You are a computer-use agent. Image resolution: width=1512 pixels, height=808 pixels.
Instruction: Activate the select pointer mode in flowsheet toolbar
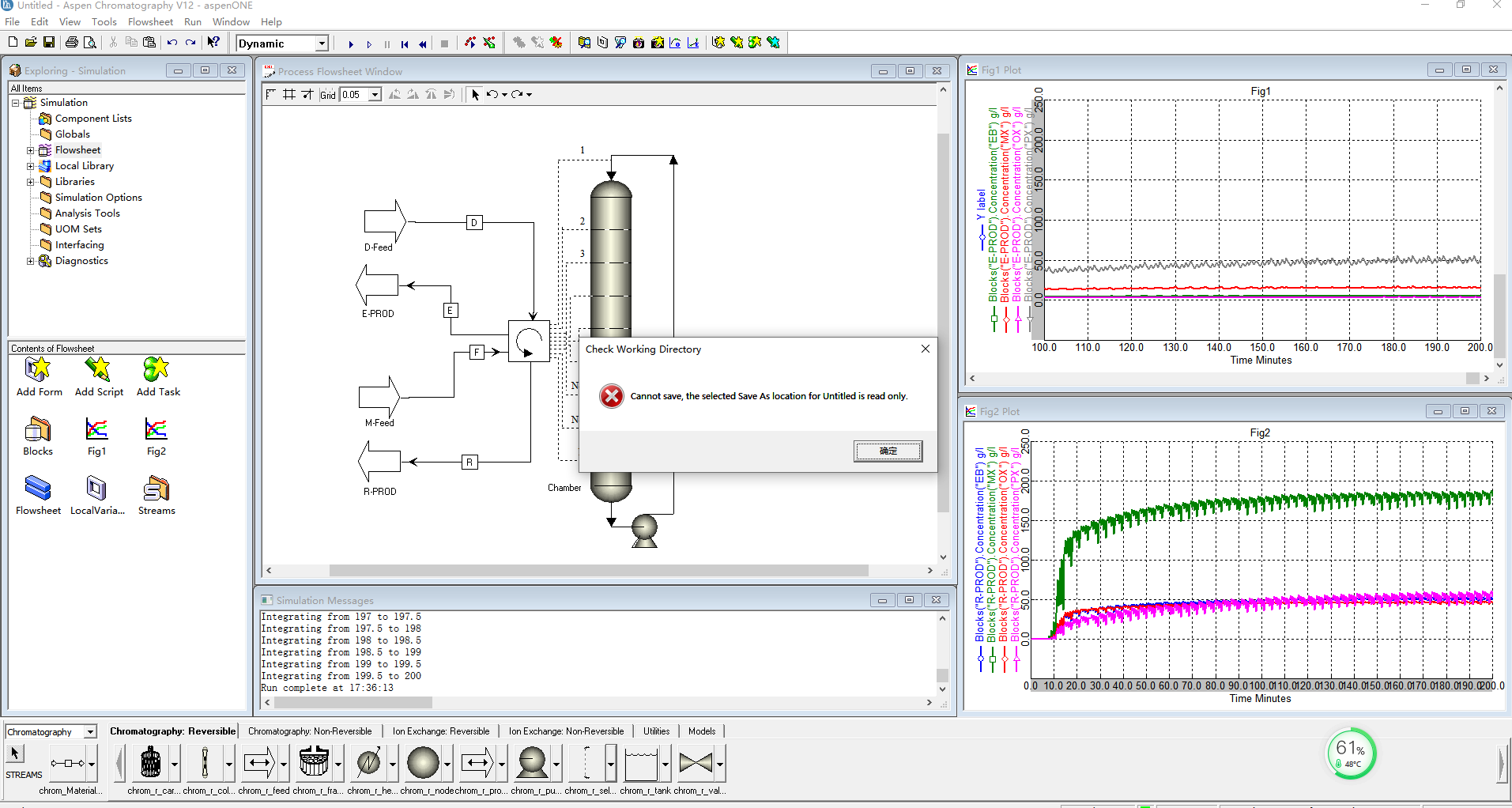(x=475, y=94)
